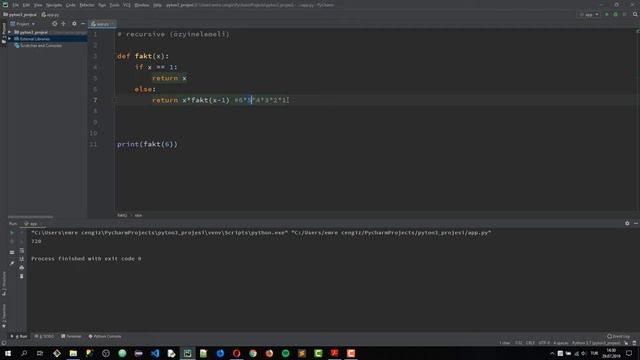Show hidden system tray icons chevron

552,353
